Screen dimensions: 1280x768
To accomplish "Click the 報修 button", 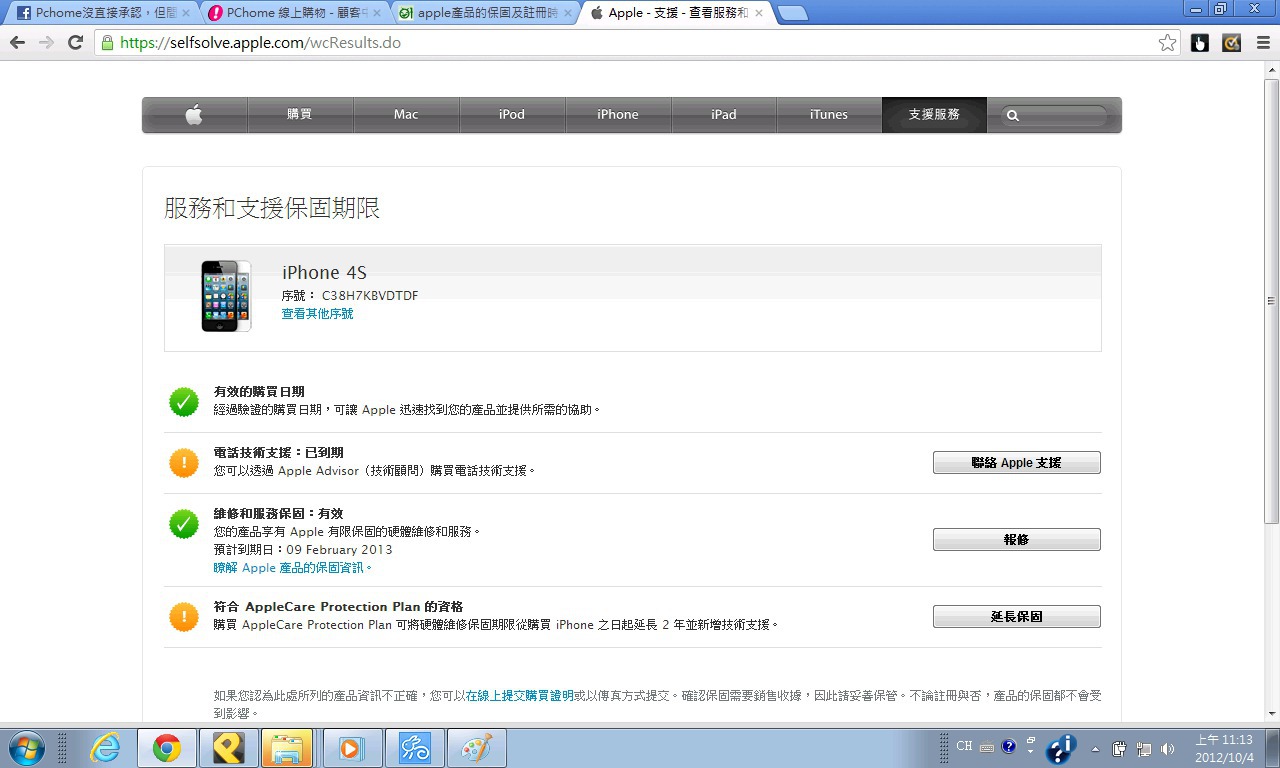I will (1017, 540).
